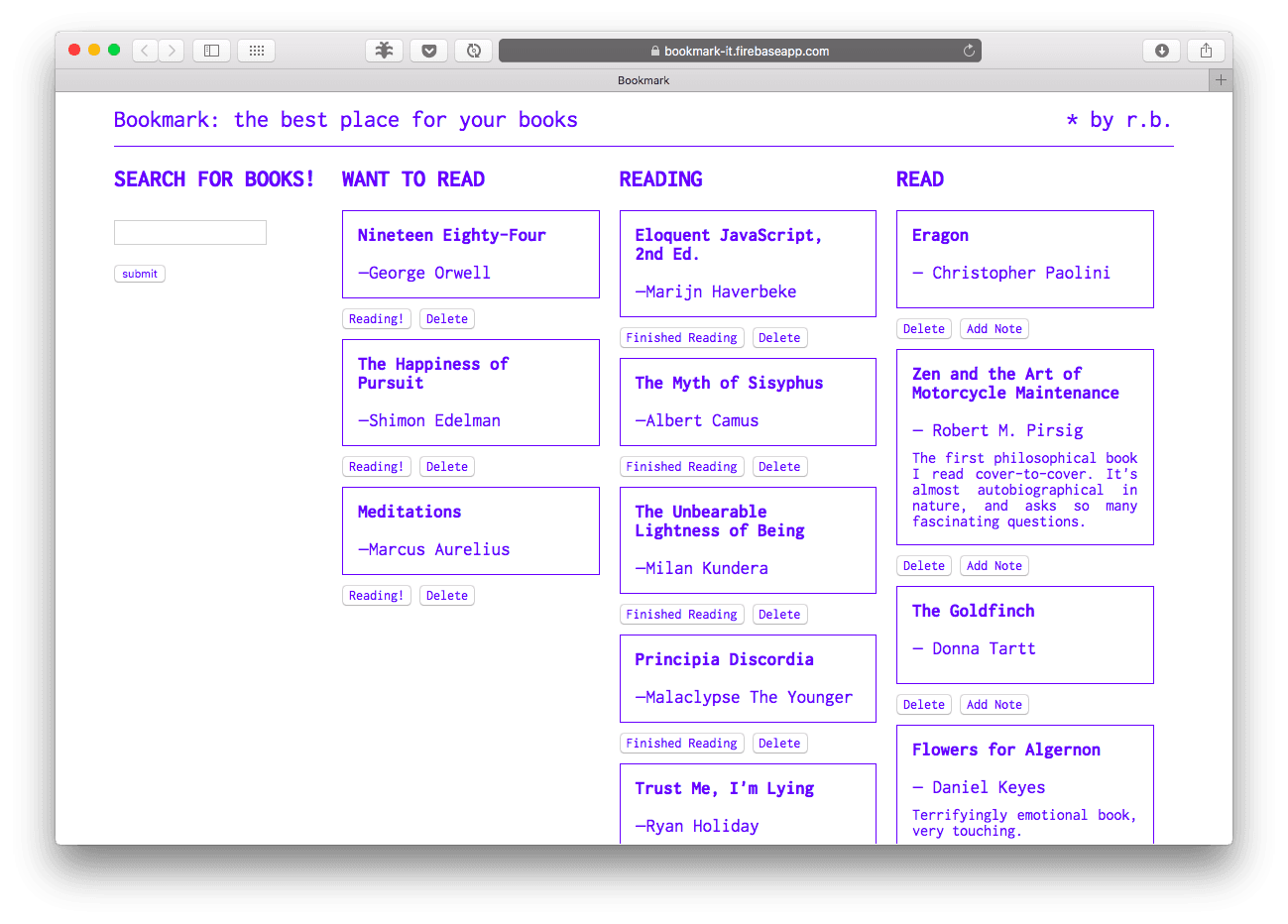Click Finished Reading for Unbearable Lightness of Being
The height and width of the screenshot is (924, 1288).
682,615
